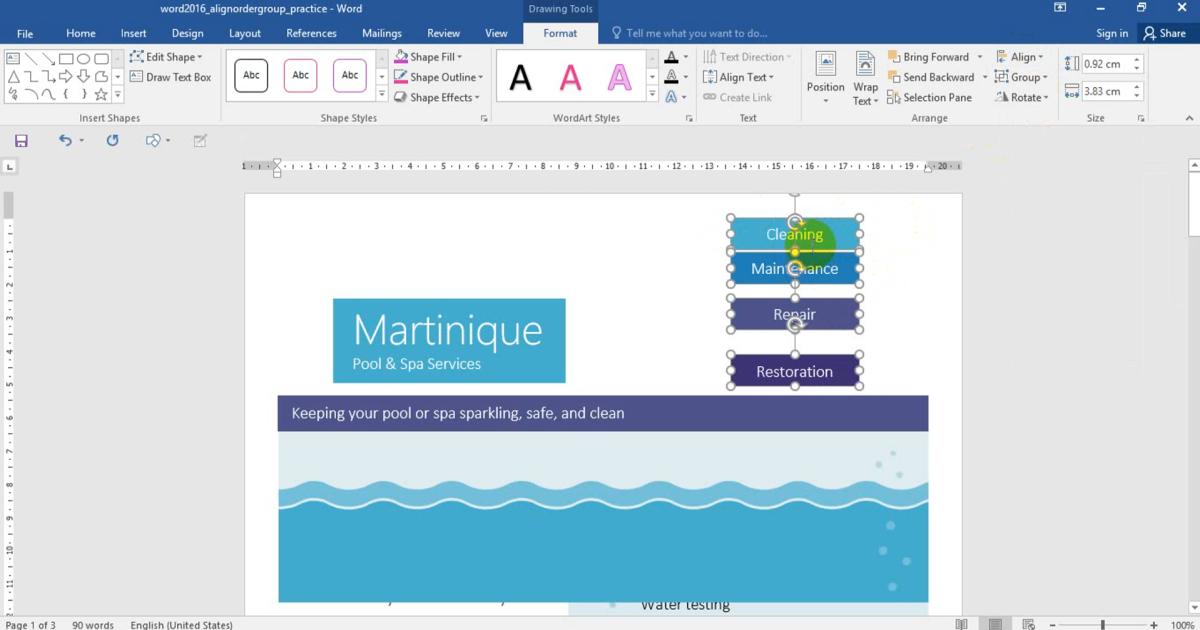Switch to the Insert ribbon tab
The image size is (1200, 630).
(x=133, y=33)
